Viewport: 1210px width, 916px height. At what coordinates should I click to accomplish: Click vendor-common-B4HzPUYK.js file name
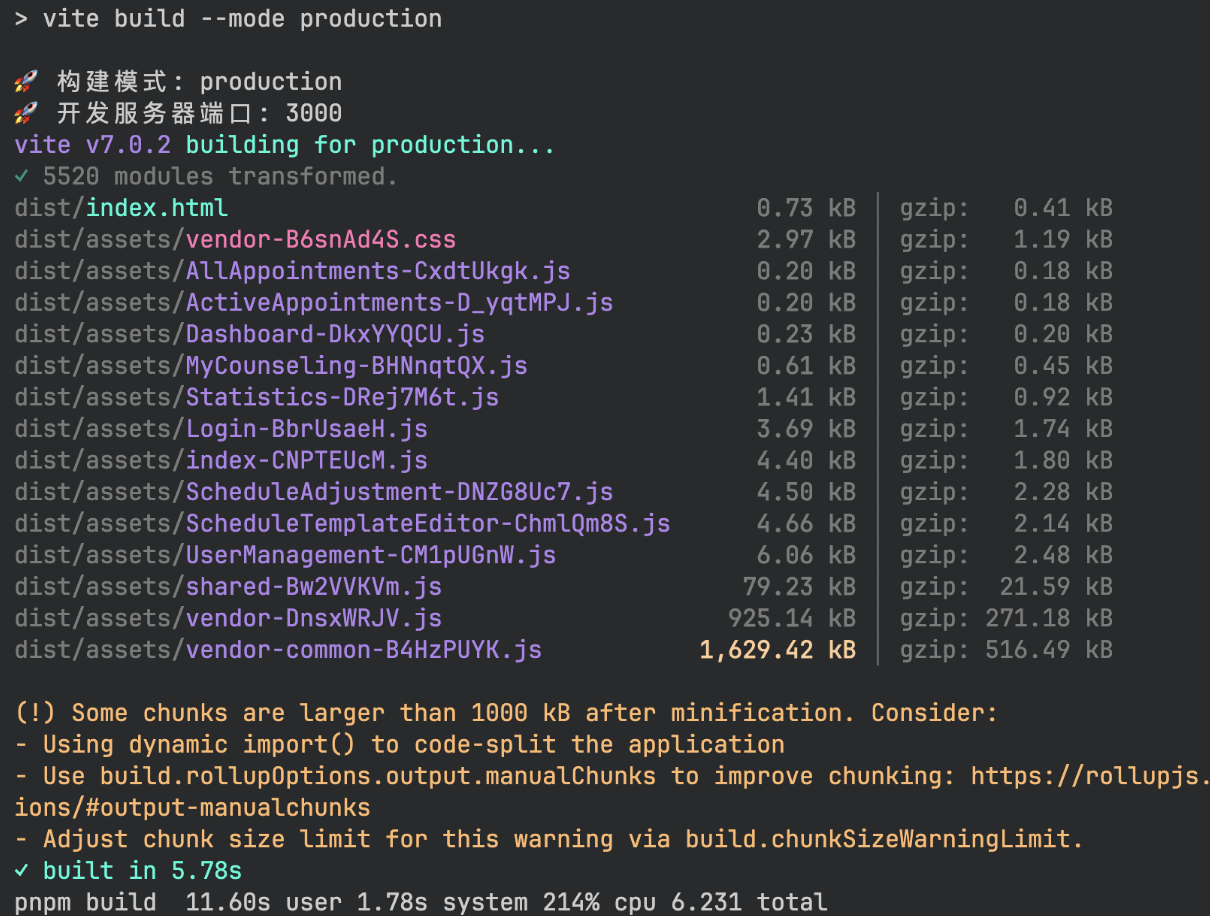click(363, 650)
